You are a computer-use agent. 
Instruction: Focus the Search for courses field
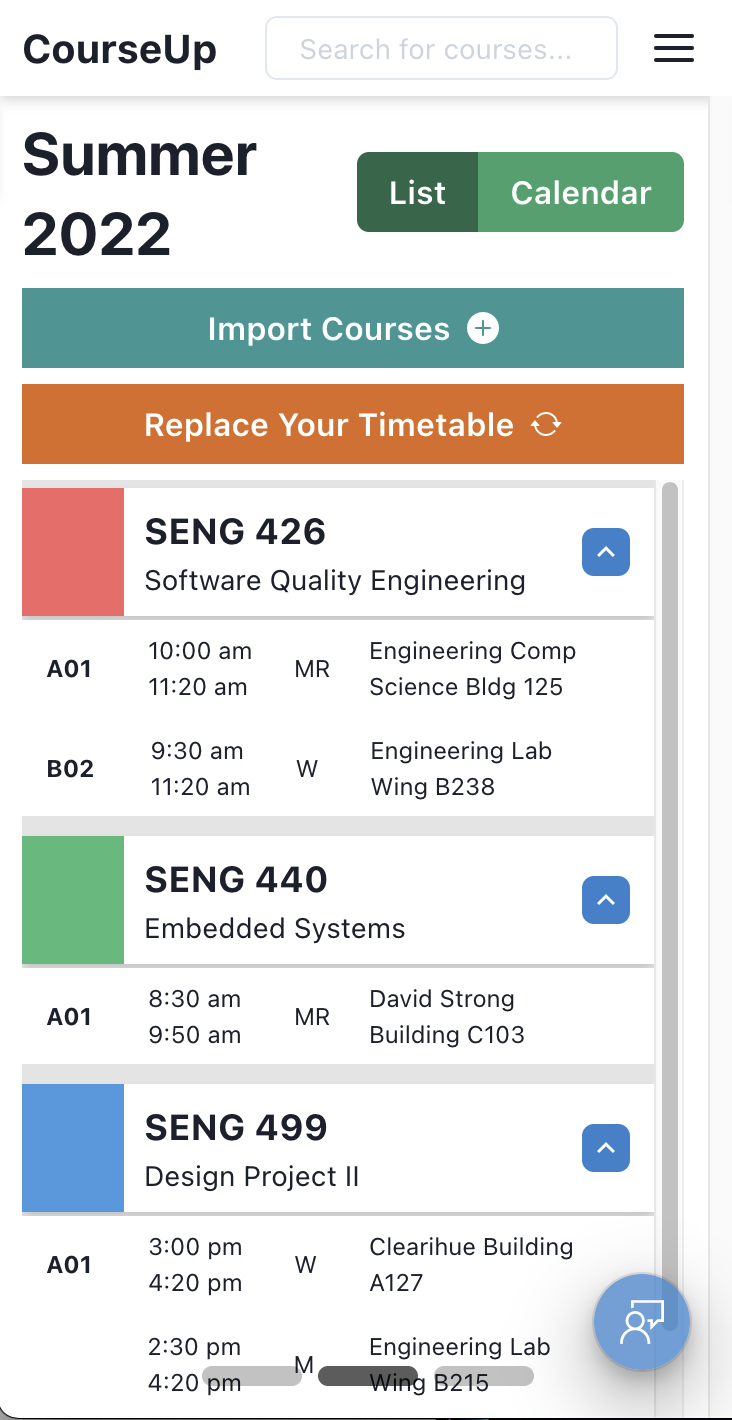tap(441, 48)
